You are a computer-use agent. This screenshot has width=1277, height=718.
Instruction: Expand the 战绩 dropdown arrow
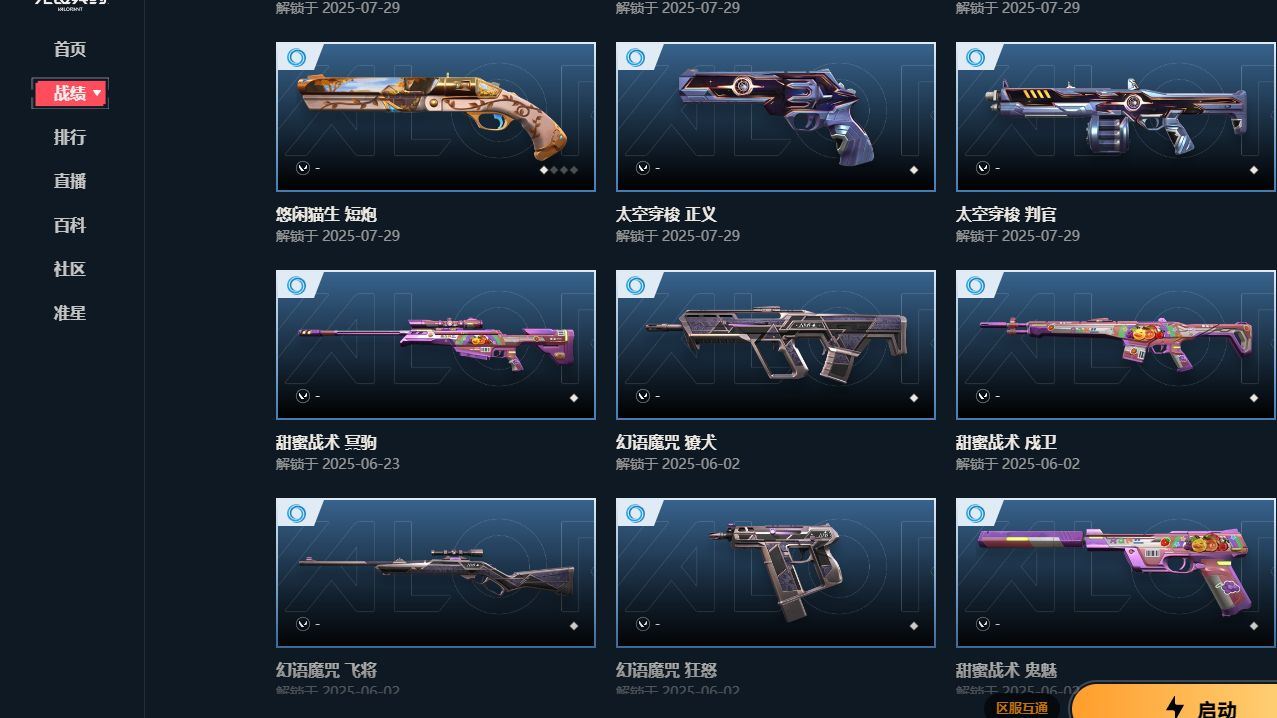tap(97, 93)
